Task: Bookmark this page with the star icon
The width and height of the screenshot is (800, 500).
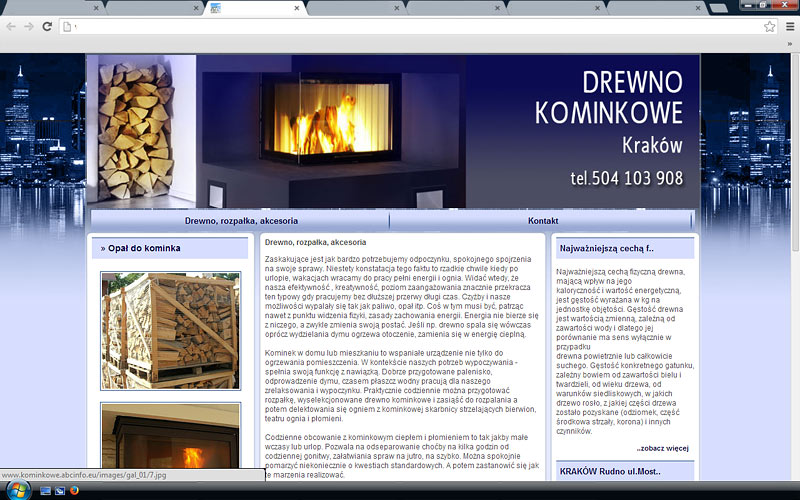Action: (769, 27)
